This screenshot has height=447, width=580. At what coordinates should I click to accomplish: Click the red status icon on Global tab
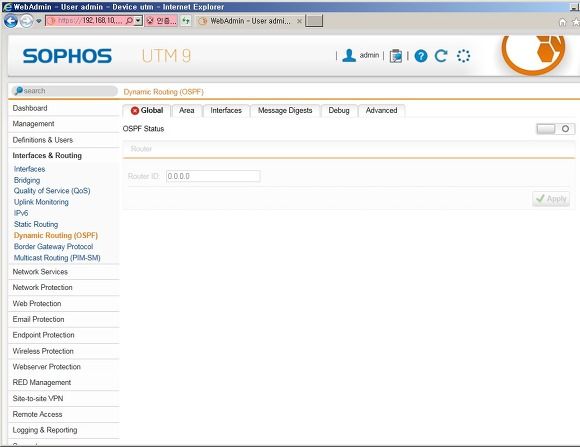tap(135, 110)
